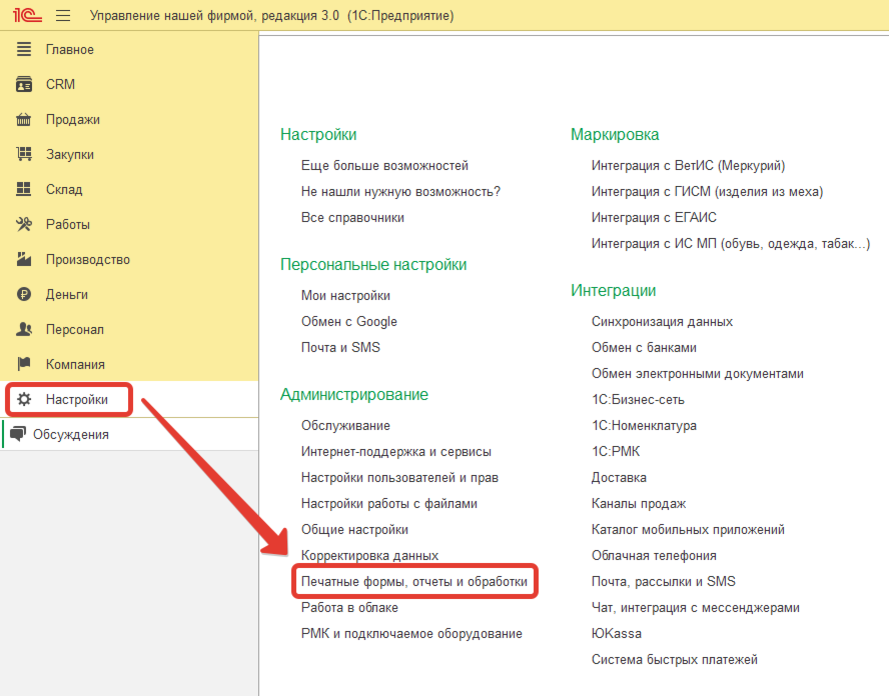Go to the Продажи section
Screen dimensions: 889x696
click(x=73, y=120)
